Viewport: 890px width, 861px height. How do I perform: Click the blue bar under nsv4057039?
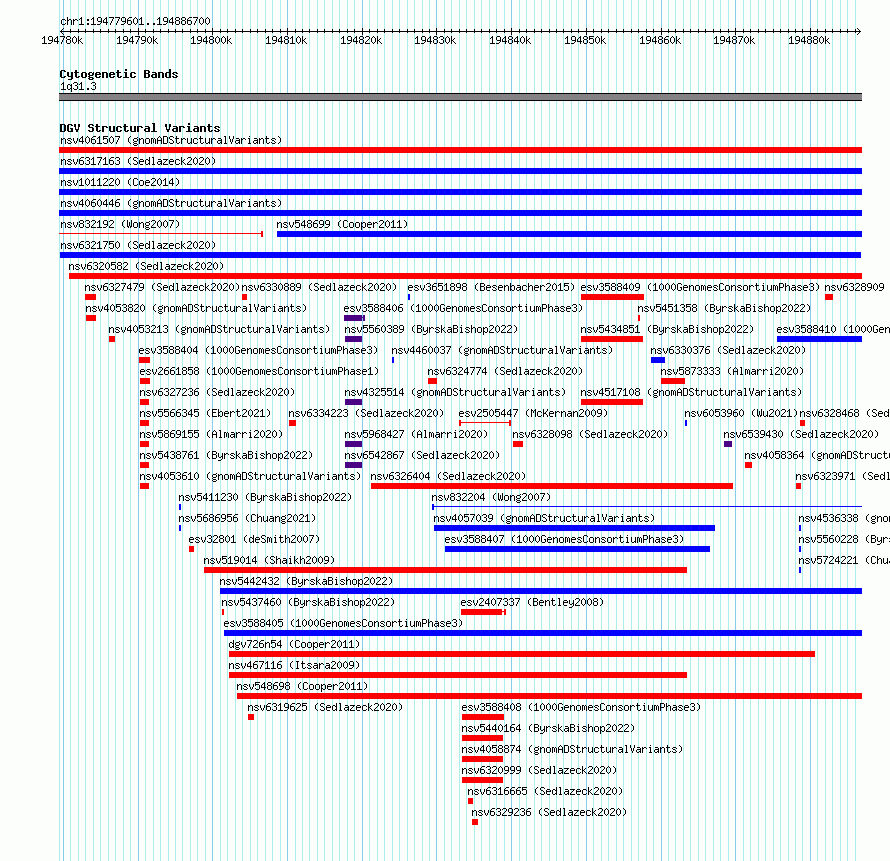pos(574,528)
